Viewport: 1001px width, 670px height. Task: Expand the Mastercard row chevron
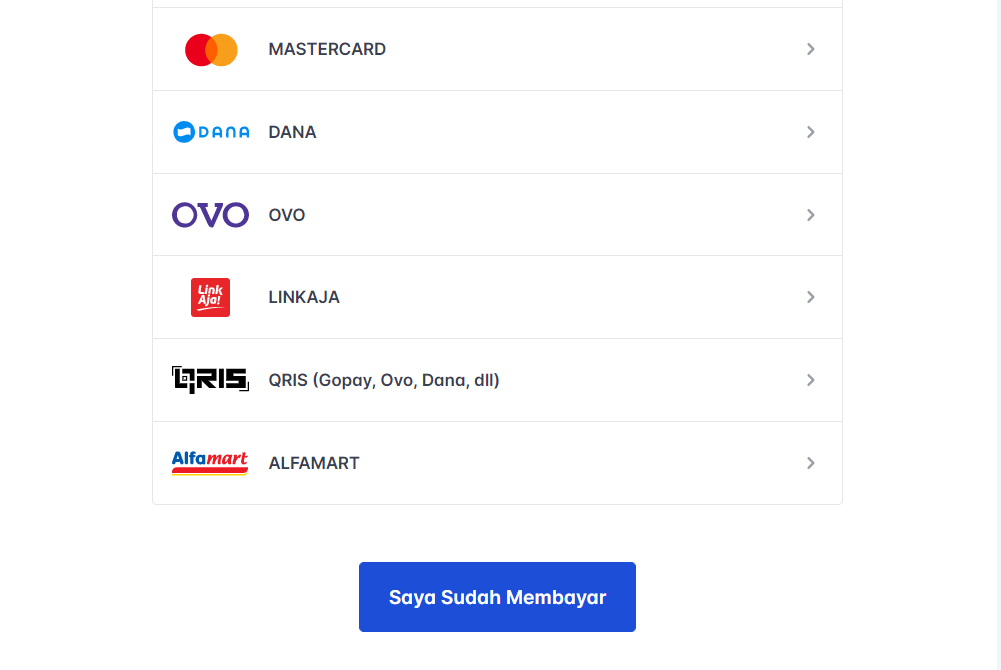point(811,49)
